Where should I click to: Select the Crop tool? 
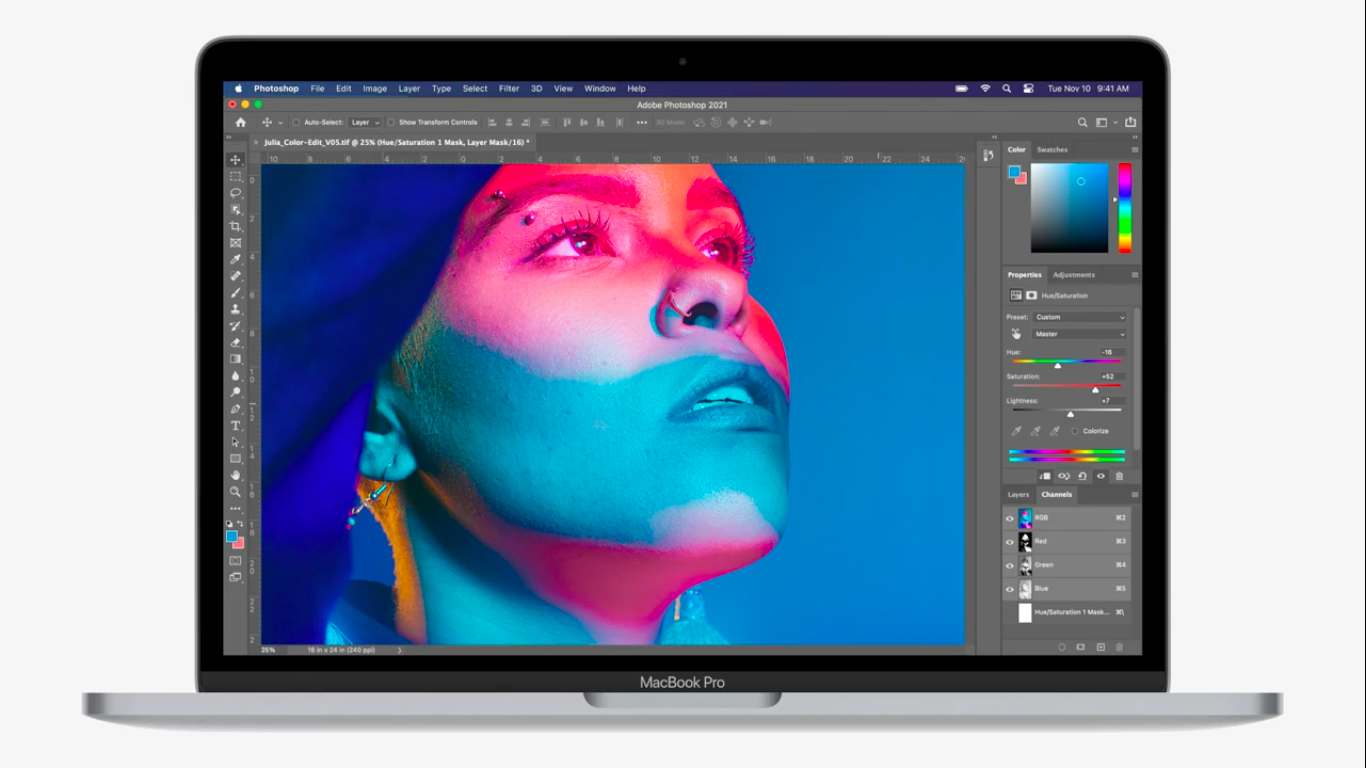pyautogui.click(x=236, y=226)
